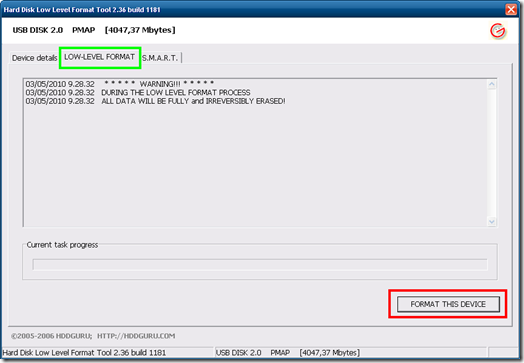
Task: Click the FORMAT THIS DEVICE button
Action: (x=448, y=304)
